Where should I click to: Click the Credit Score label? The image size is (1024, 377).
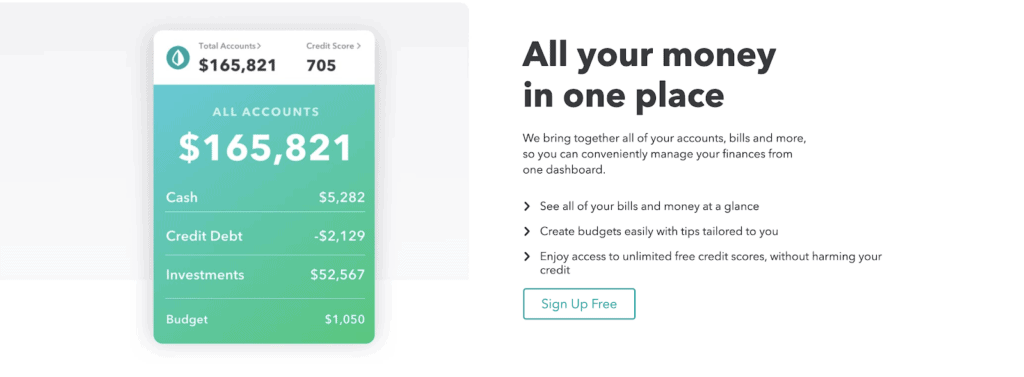tap(330, 46)
